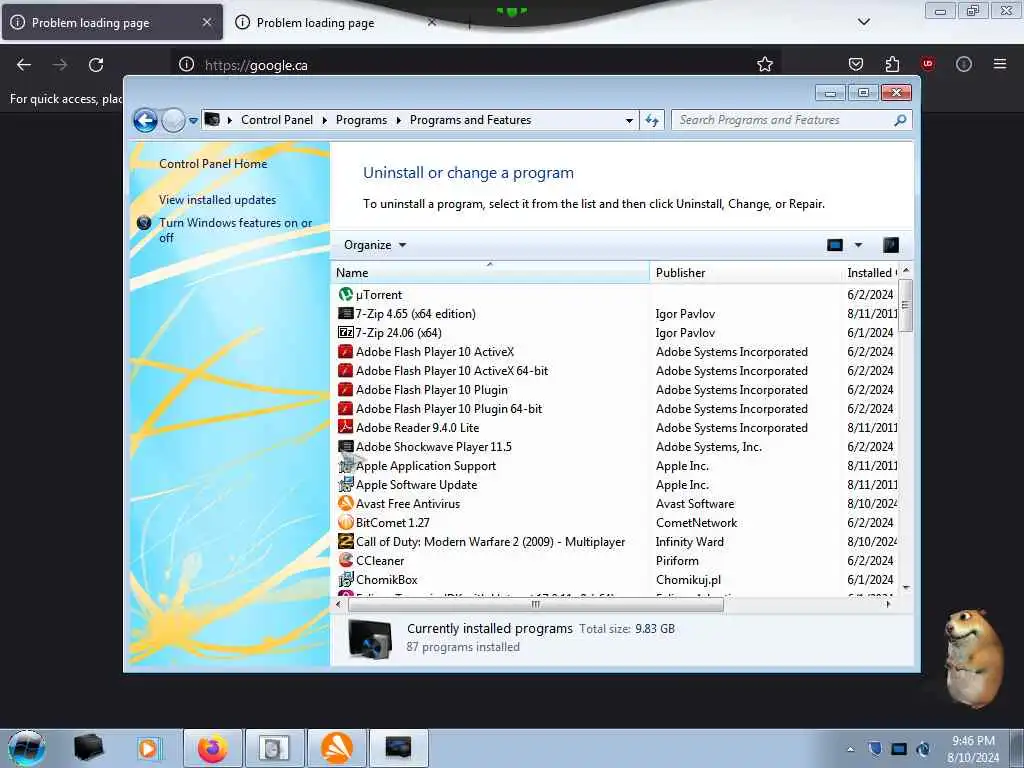Open View installed updates link

[217, 200]
